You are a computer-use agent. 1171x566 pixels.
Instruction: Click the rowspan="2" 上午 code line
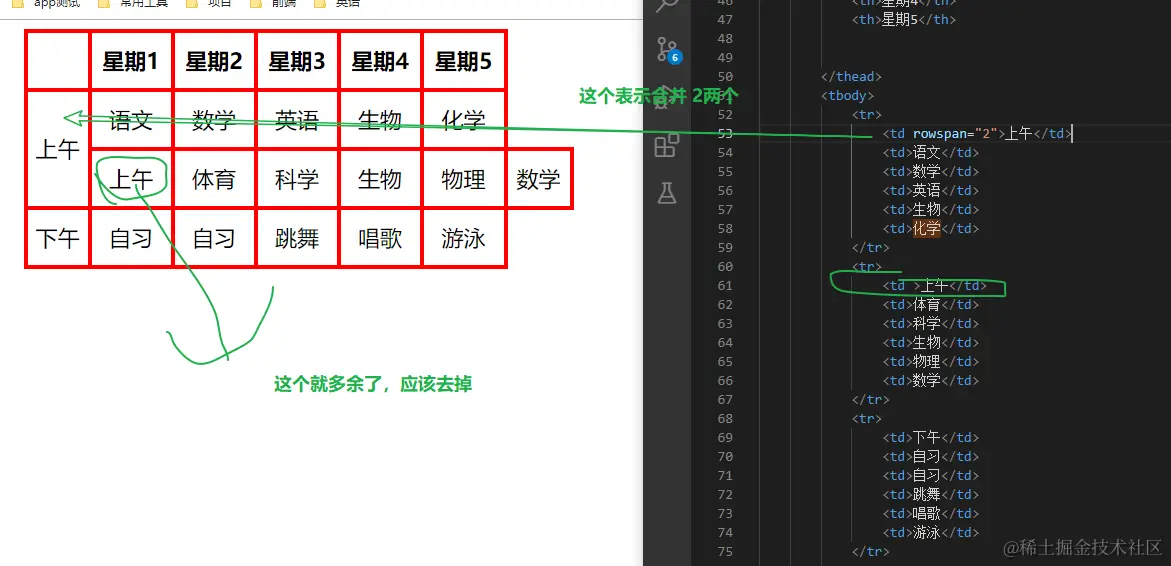click(977, 134)
